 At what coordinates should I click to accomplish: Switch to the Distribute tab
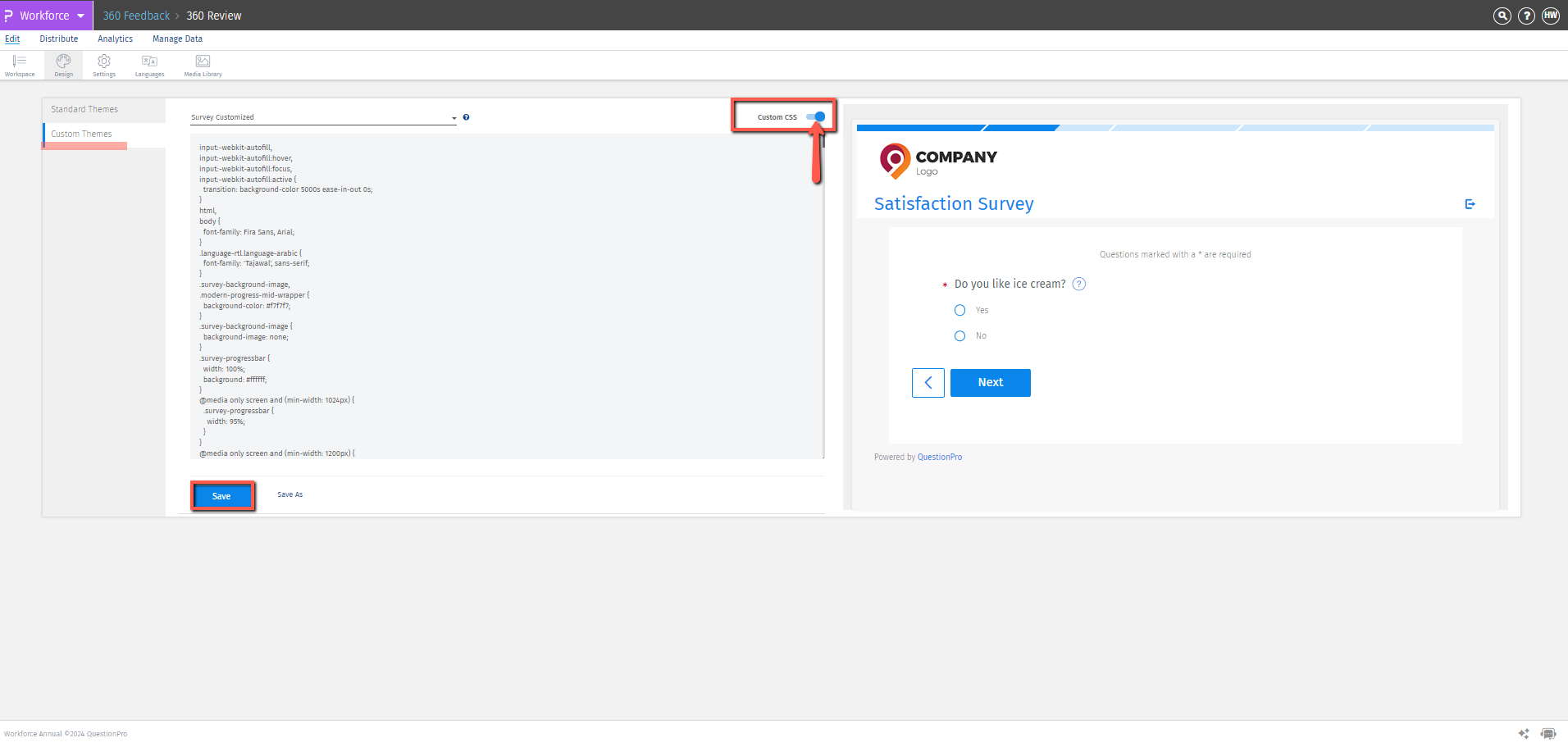[x=58, y=39]
